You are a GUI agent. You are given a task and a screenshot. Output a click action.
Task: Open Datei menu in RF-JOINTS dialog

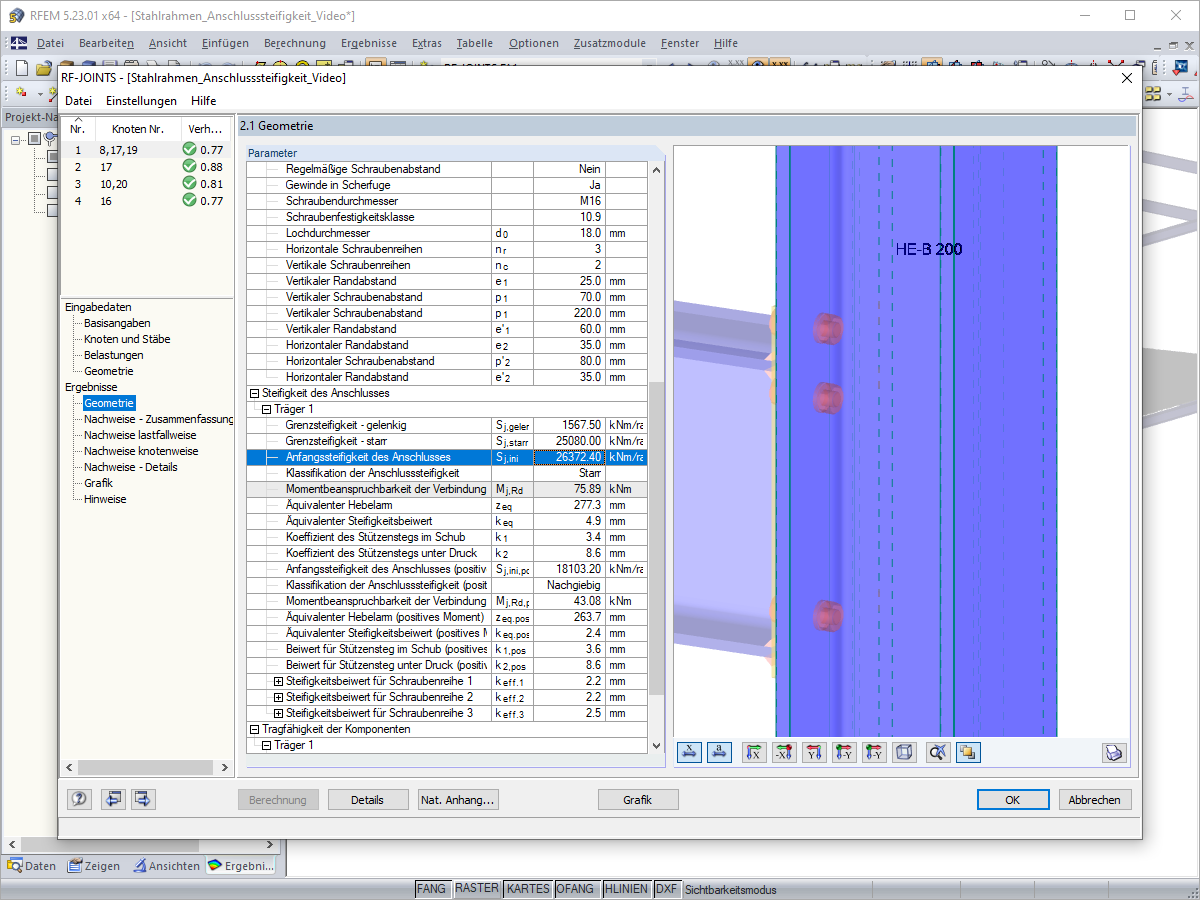click(78, 101)
